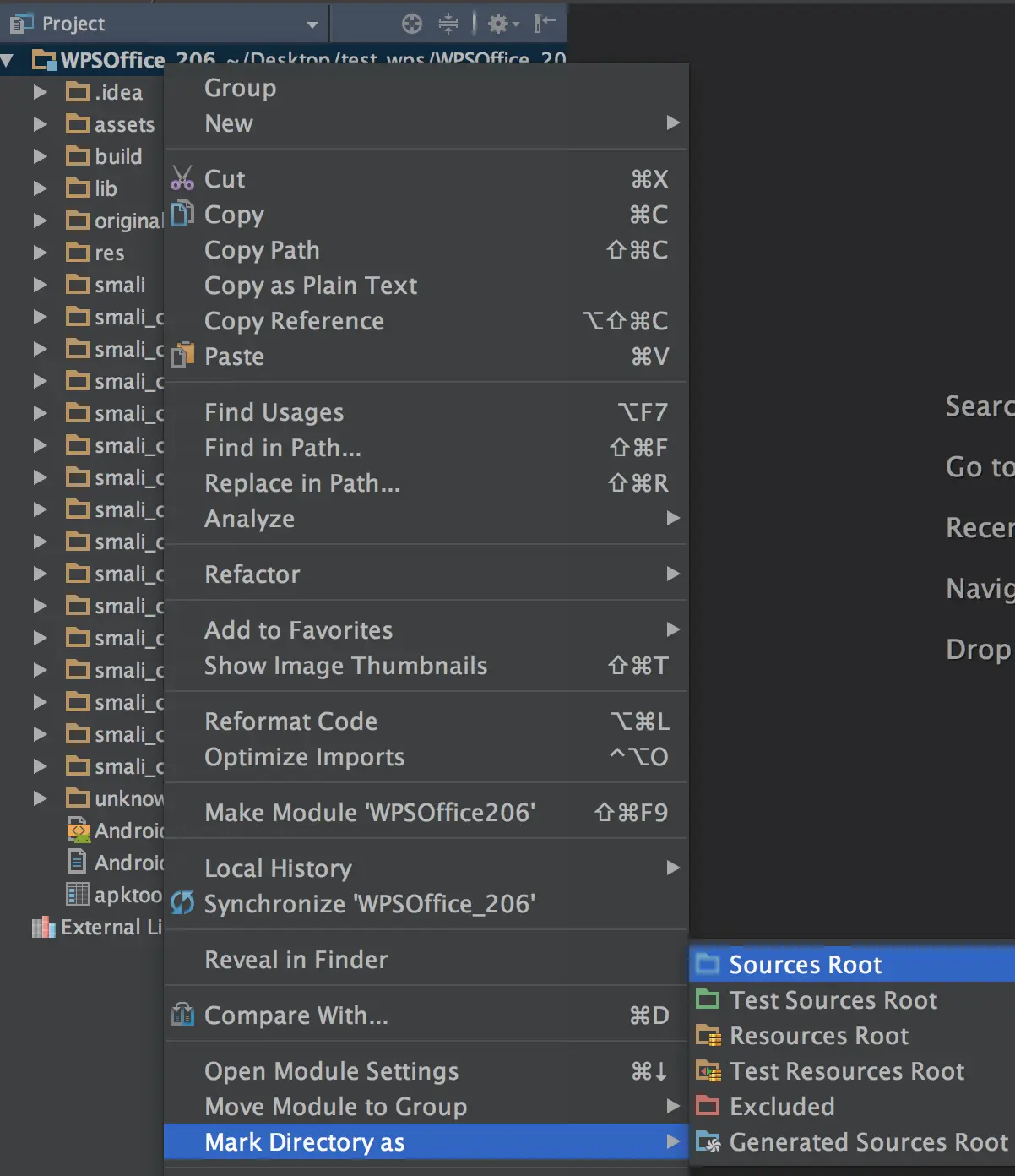Viewport: 1015px width, 1176px height.
Task: Select Make Module 'WPSOffice206'
Action: [x=426, y=813]
